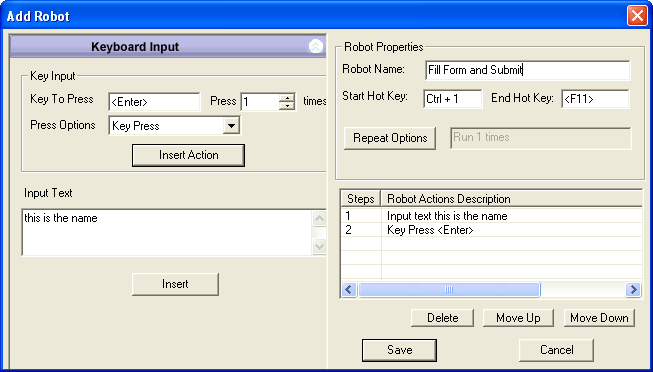Click the Steps column header
653x372 pixels.
(361, 199)
